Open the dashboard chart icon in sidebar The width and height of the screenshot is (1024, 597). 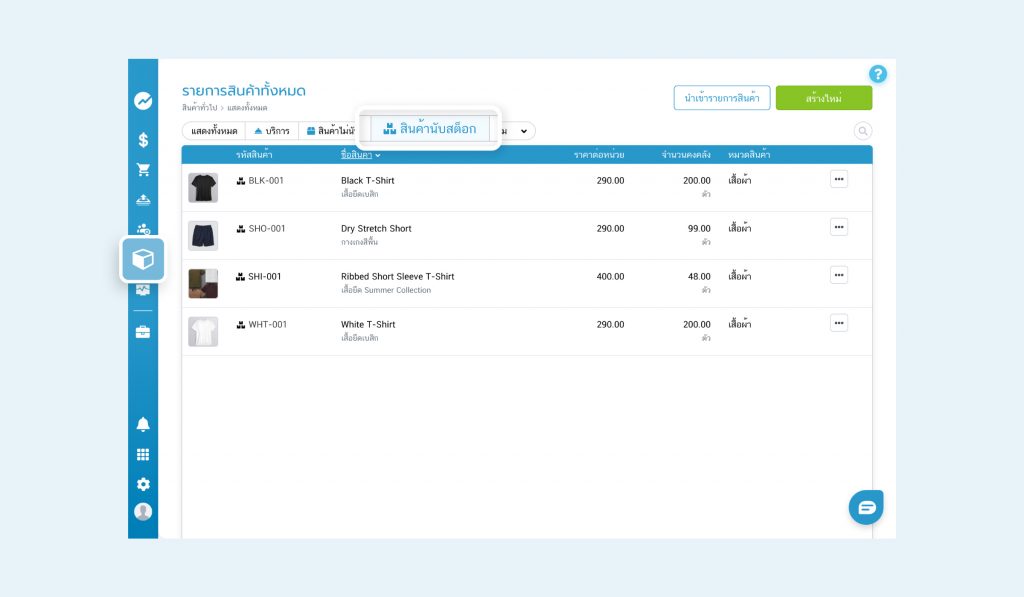click(143, 101)
